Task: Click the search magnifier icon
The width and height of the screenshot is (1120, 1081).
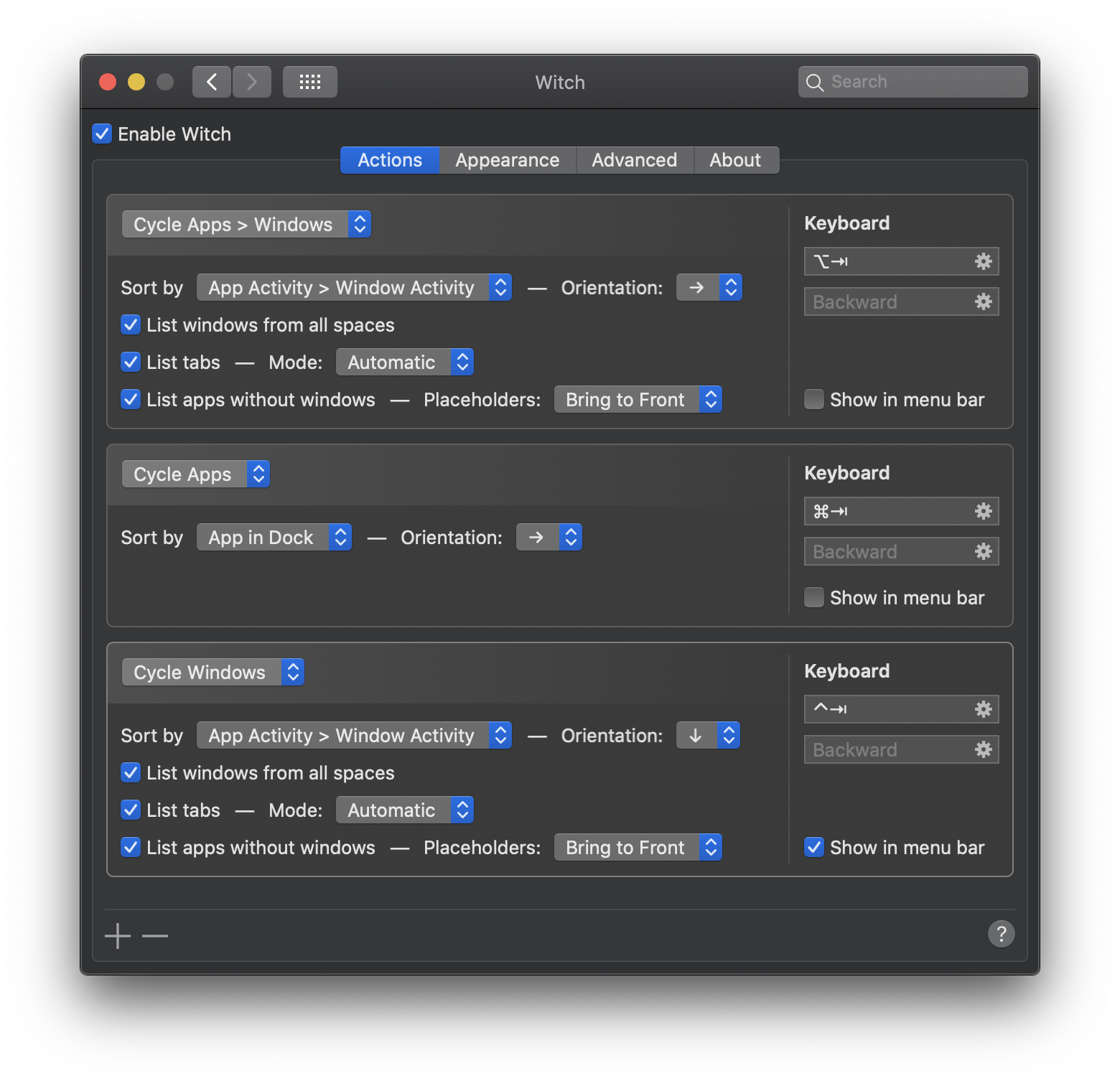Action: [x=814, y=83]
